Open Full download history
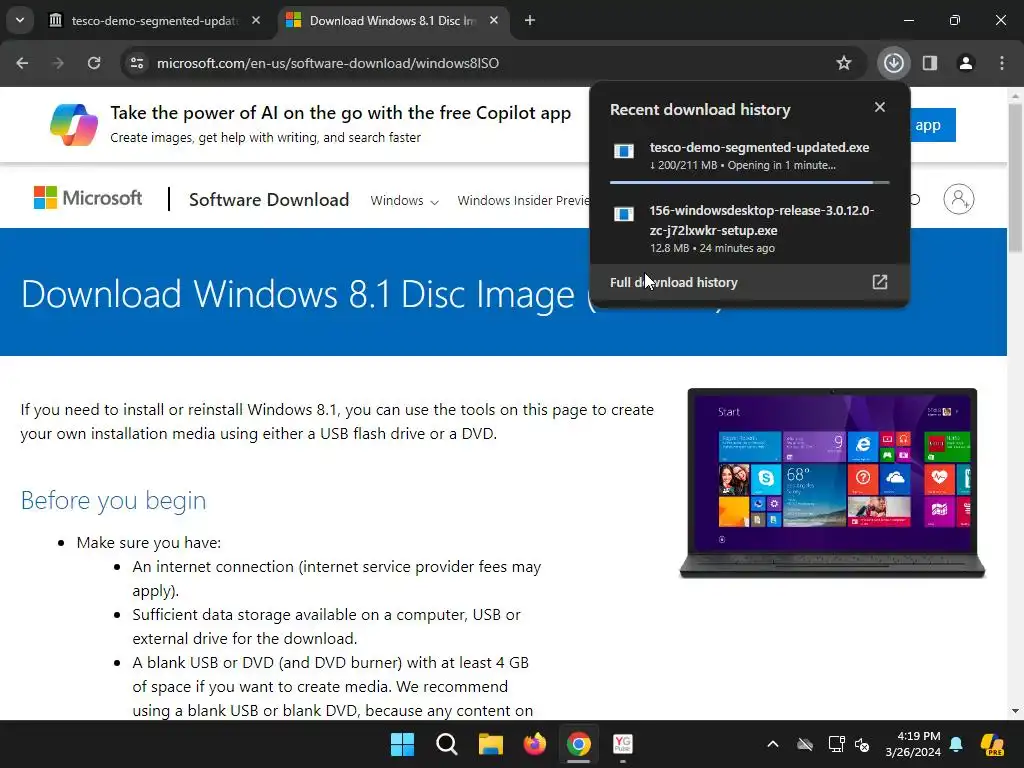 click(749, 282)
